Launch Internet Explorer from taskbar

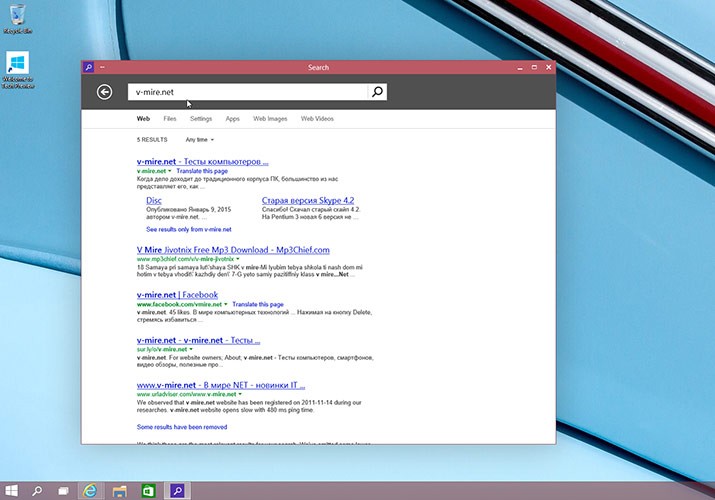(90, 490)
